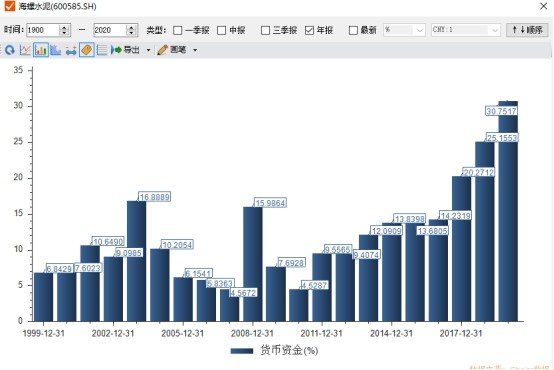
Task: Click the 导出 export button
Action: 125,50
